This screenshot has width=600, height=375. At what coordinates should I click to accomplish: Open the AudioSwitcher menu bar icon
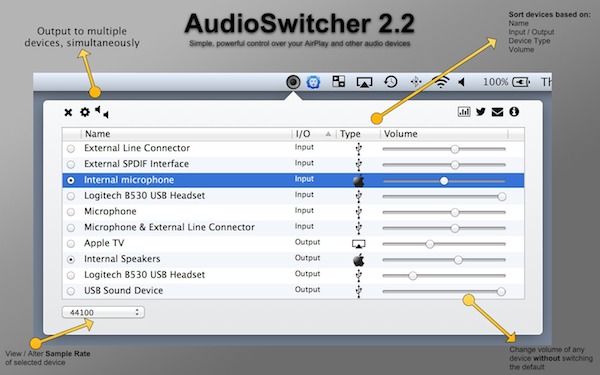pyautogui.click(x=293, y=82)
